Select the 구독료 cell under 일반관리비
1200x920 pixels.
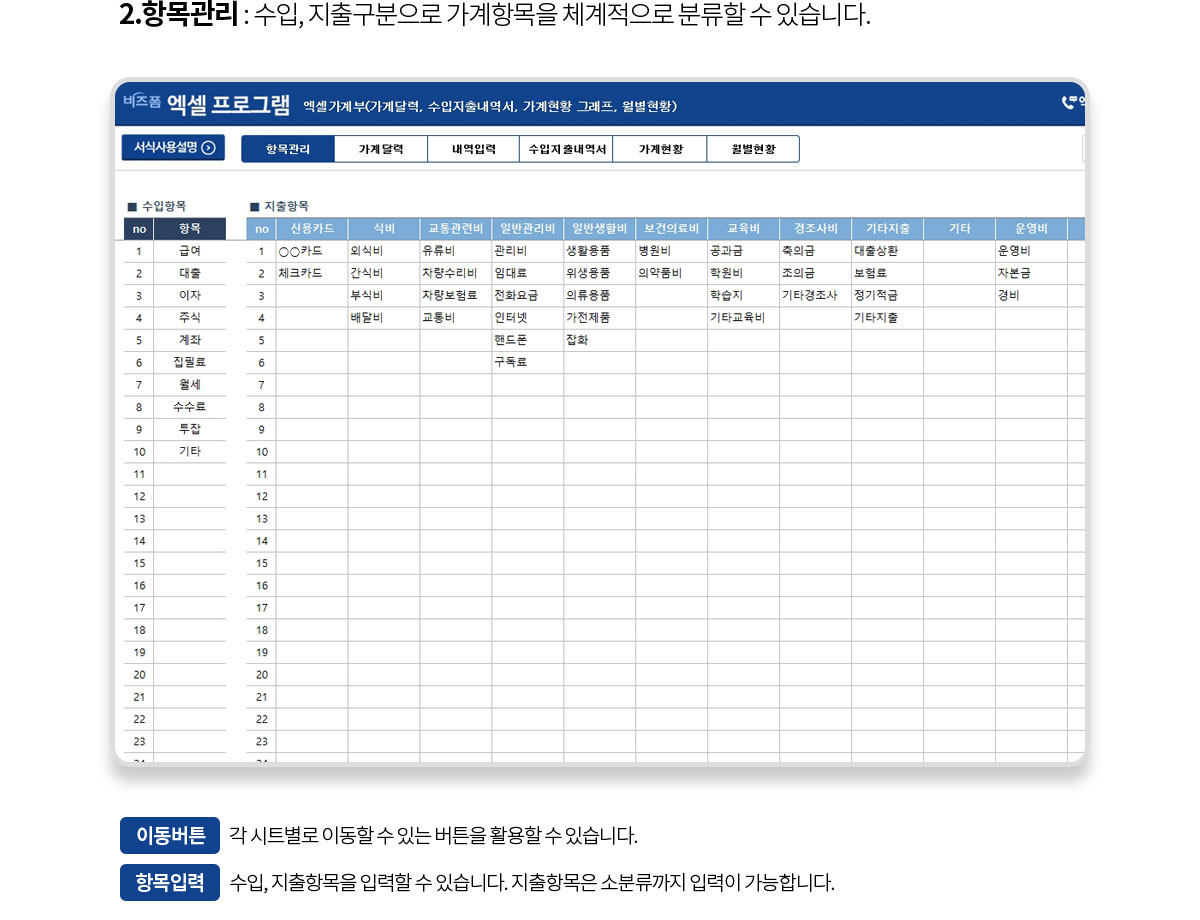527,363
